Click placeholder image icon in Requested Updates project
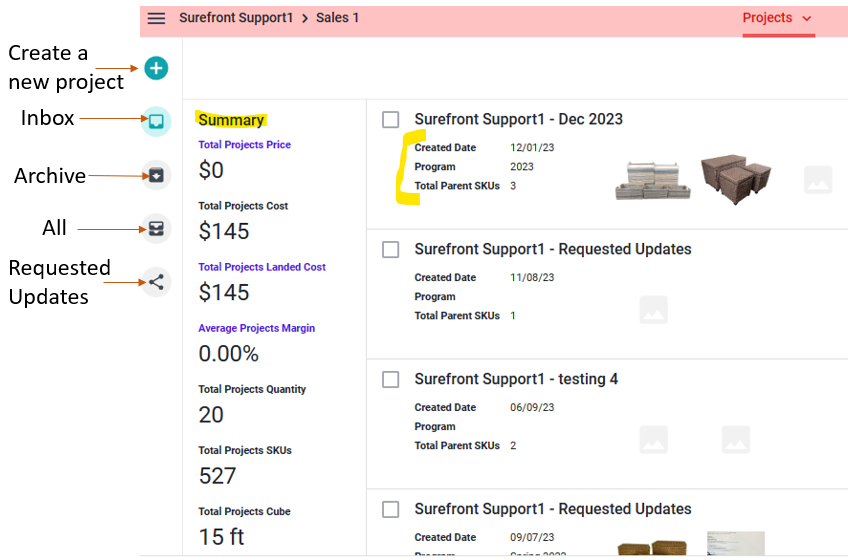Screen dimensions: 848x560 653,310
